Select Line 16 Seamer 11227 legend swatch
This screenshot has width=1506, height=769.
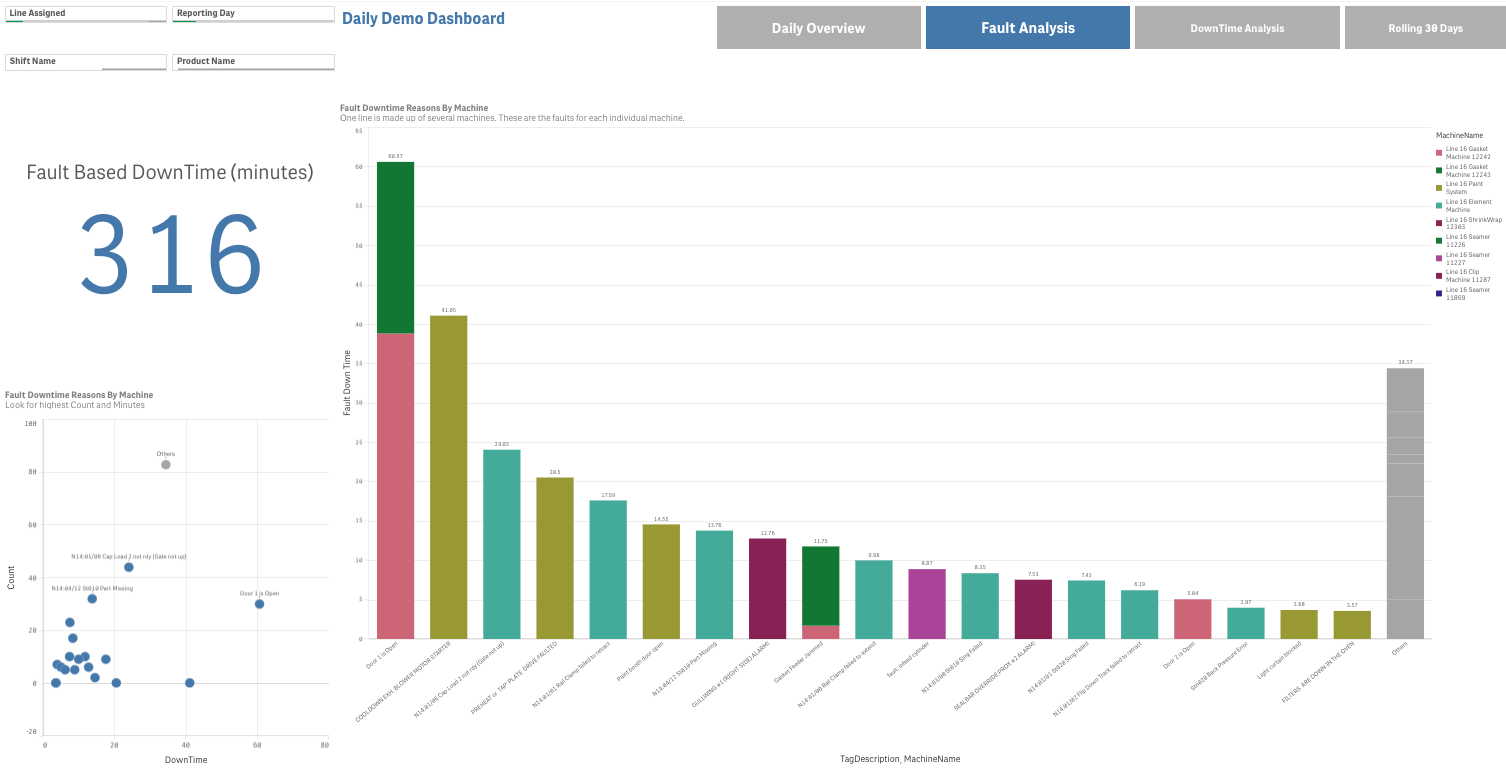click(1439, 259)
